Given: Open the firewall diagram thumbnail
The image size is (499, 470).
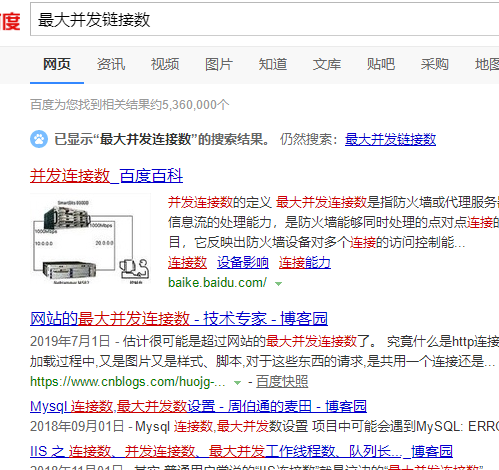Looking at the screenshot, I should coord(90,239).
